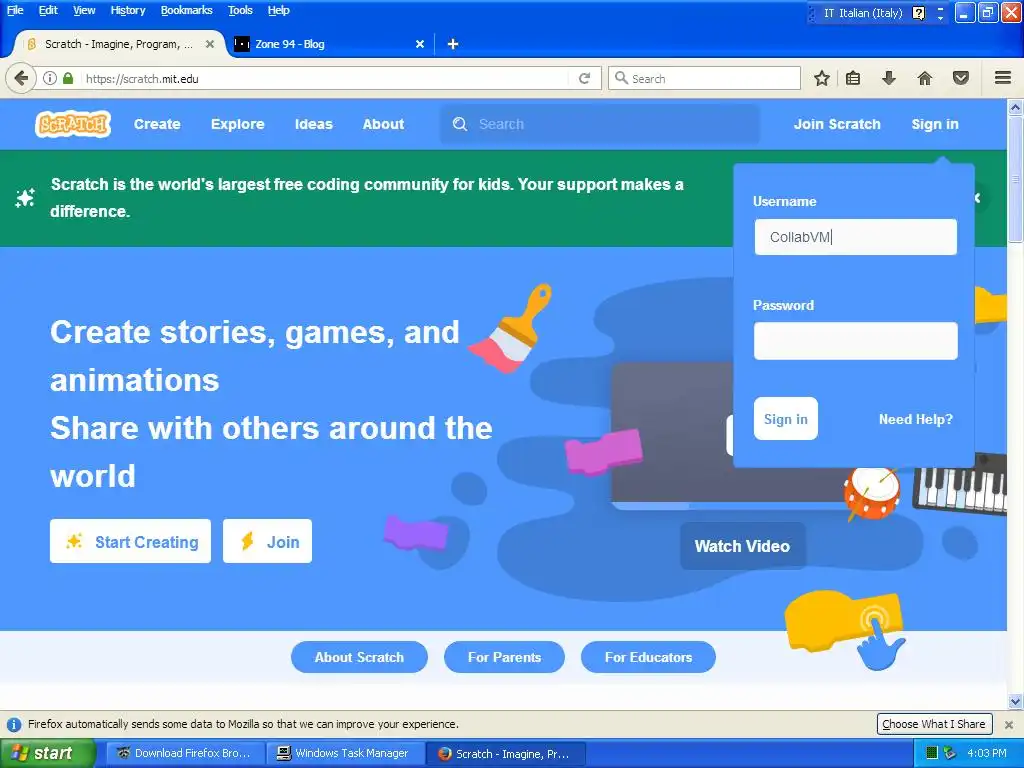Viewport: 1024px width, 768px height.
Task: Click the page scrollbar up arrow
Action: (1015, 107)
